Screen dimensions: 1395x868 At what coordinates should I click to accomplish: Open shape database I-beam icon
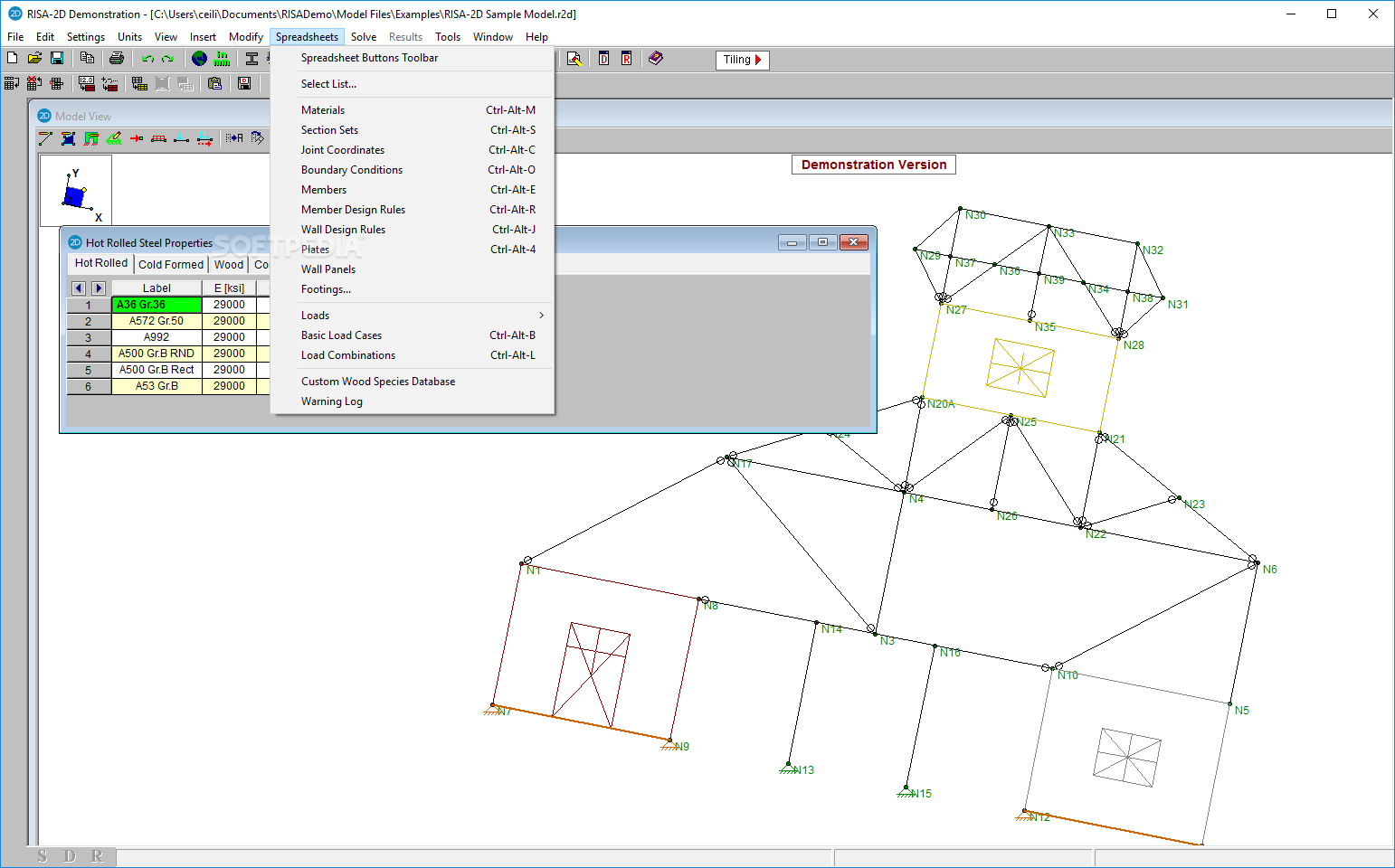[x=251, y=59]
